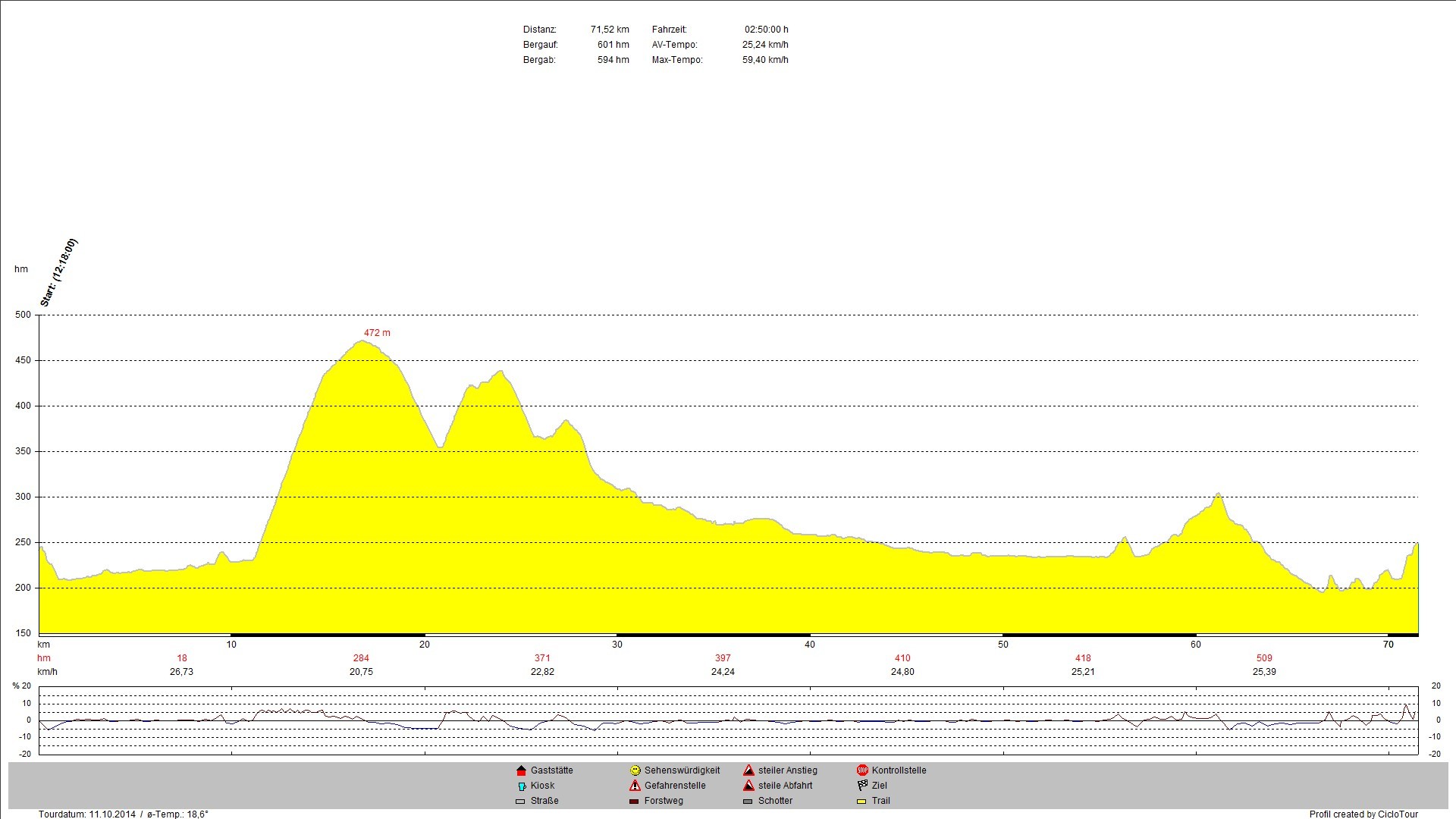Click the Kontrollstelle stop sign icon
The width and height of the screenshot is (1456, 819).
tap(862, 770)
